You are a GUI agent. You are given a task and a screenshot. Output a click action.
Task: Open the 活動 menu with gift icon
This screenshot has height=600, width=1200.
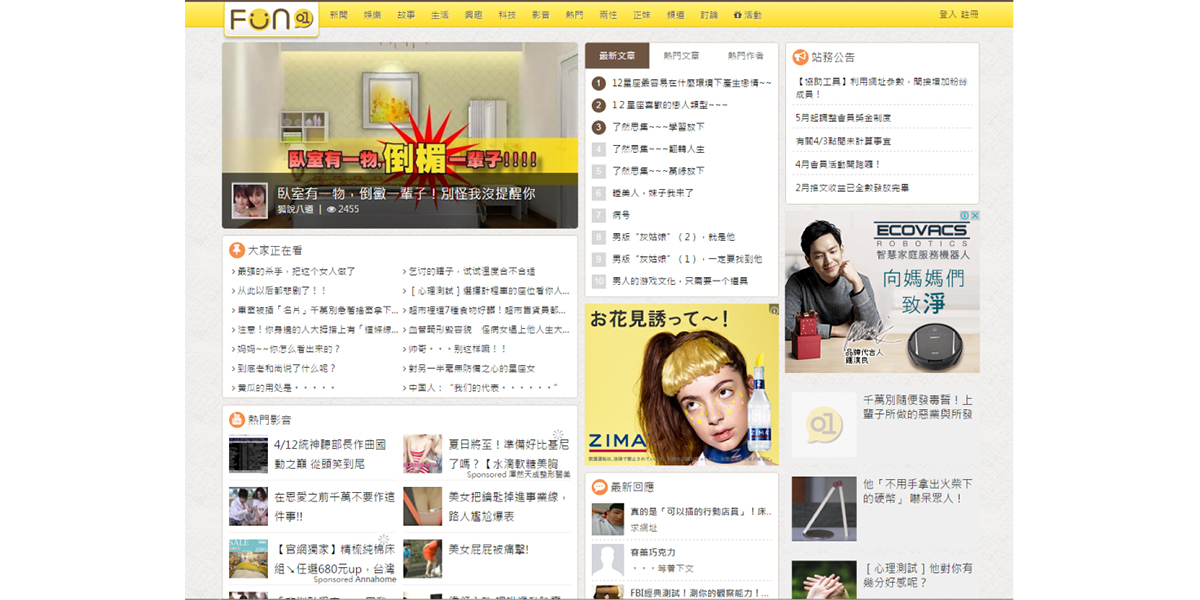(x=747, y=15)
